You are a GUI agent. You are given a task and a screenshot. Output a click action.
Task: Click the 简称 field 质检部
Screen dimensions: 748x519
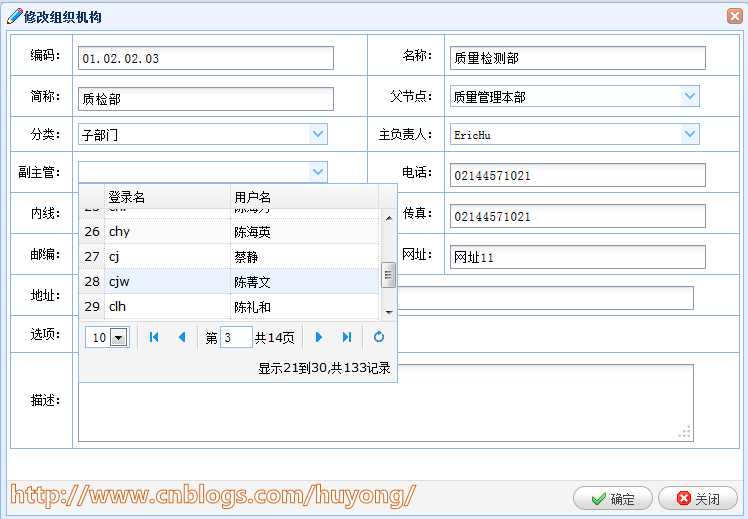pyautogui.click(x=206, y=99)
